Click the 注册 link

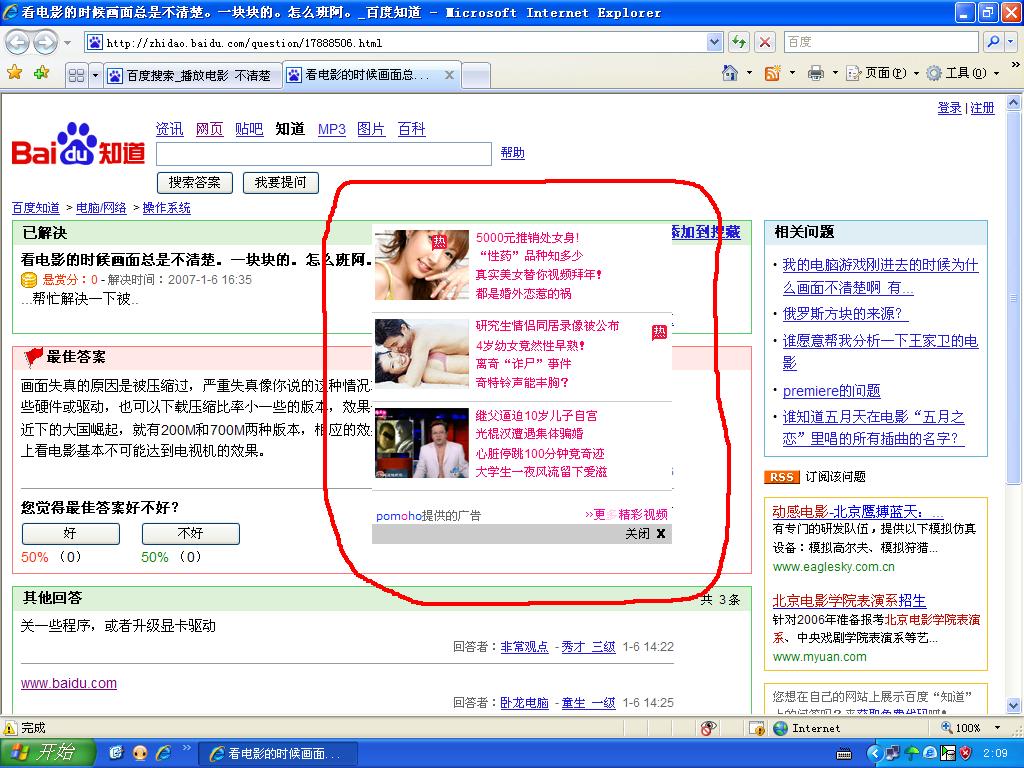click(982, 108)
